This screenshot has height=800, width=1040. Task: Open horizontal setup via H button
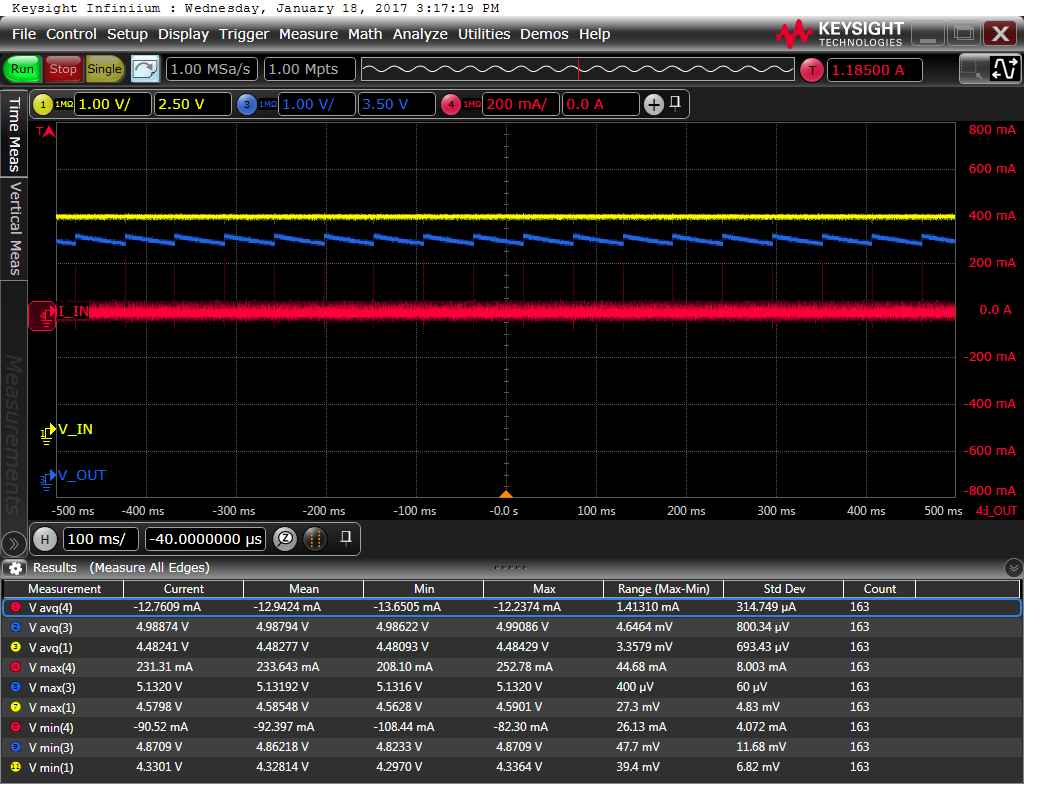44,539
